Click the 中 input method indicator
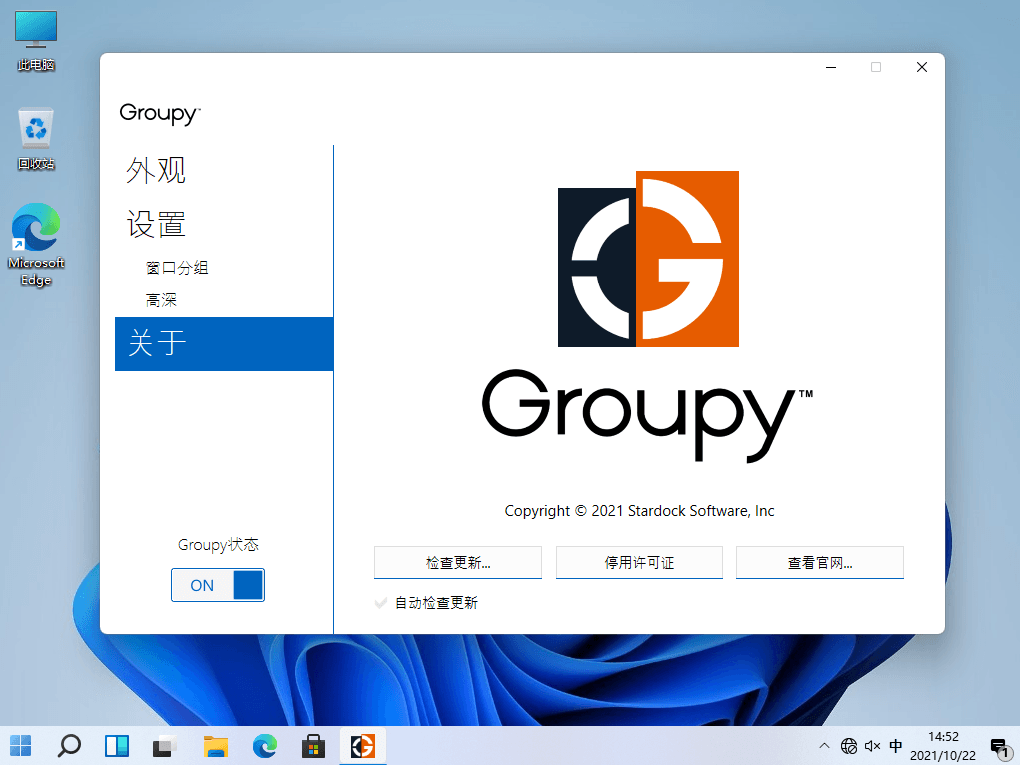The image size is (1020, 765). pyautogui.click(x=896, y=745)
